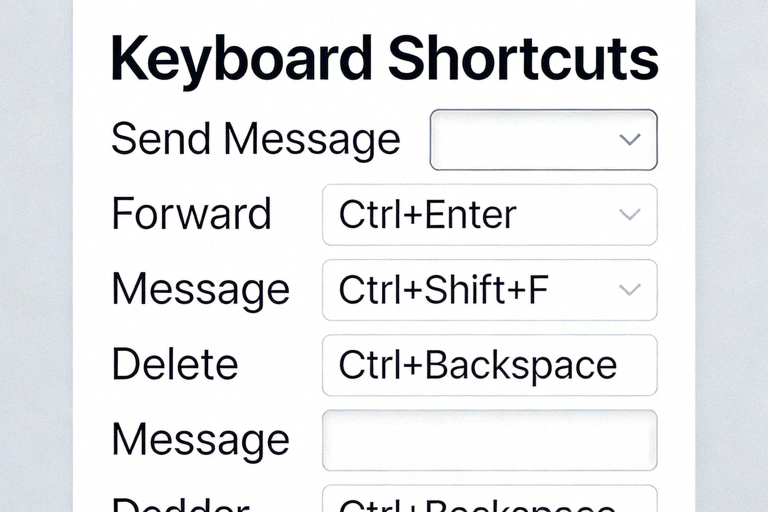Screen dimensions: 768x512
Task: Click the chevron in the Send Message dropdown
Action: (x=629, y=140)
